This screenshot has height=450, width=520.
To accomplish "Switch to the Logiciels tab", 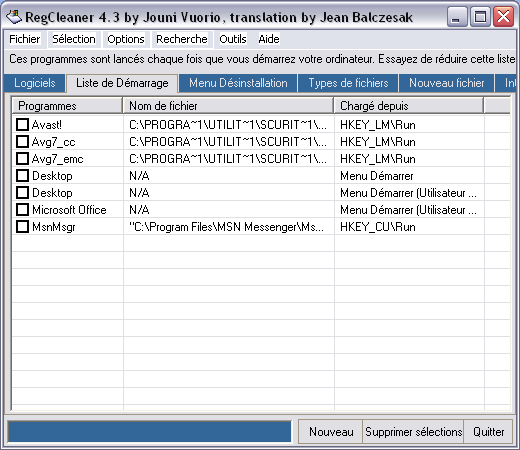I will (35, 83).
